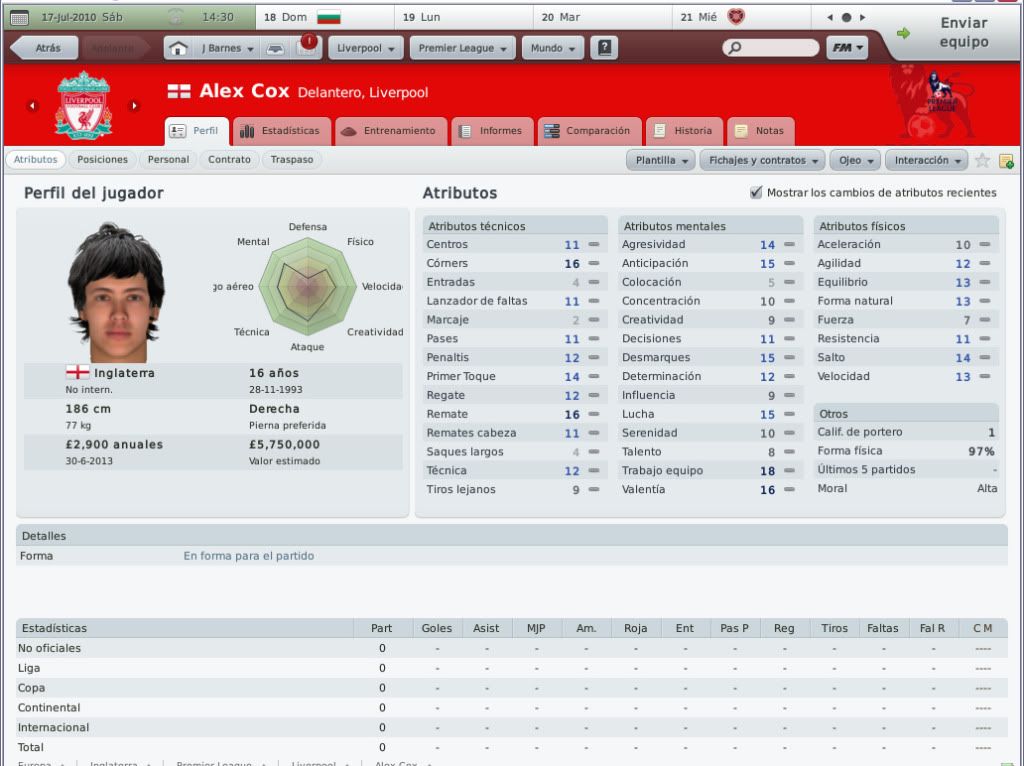Open the FM menu dropdown

(x=847, y=48)
